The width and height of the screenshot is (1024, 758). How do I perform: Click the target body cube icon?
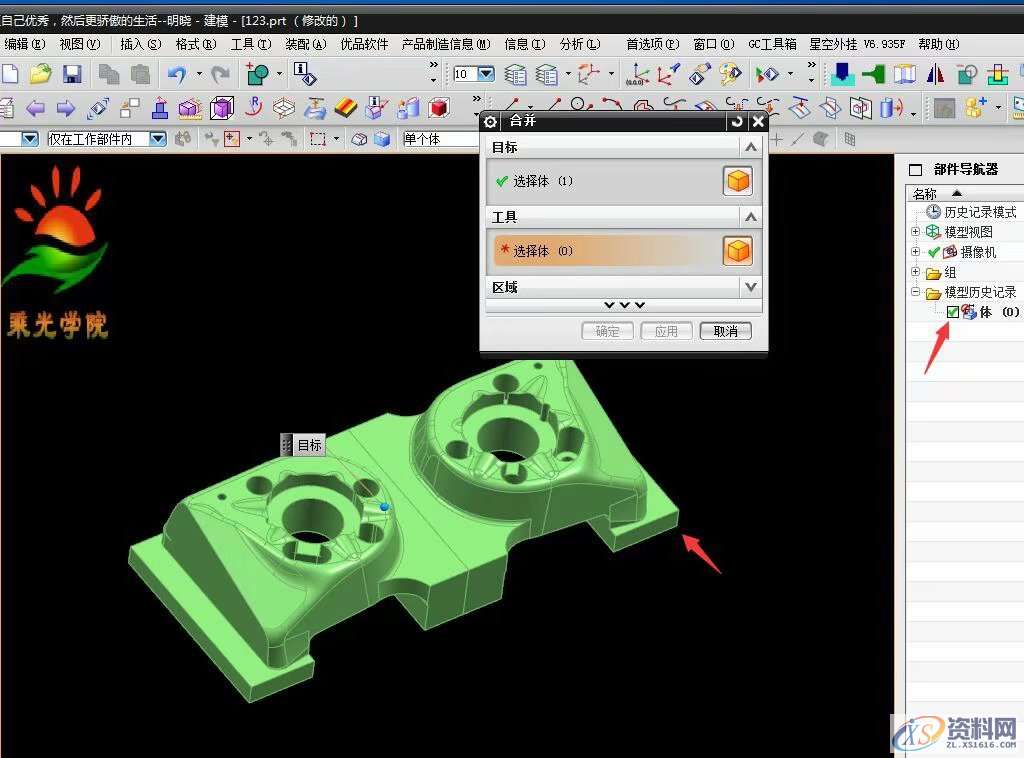[737, 181]
